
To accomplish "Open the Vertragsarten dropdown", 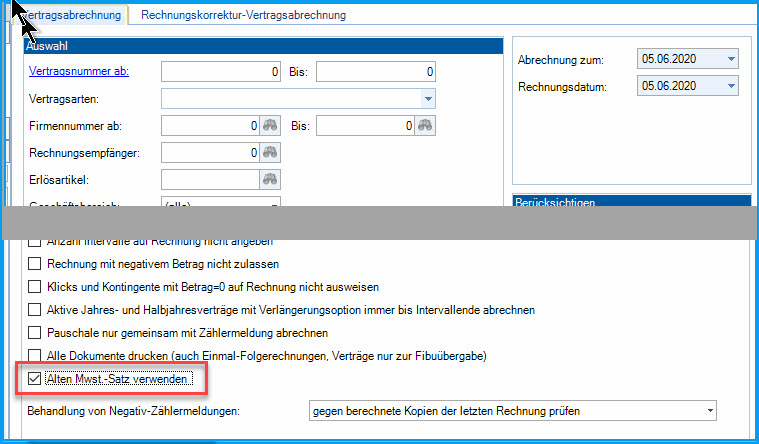I will (x=427, y=99).
